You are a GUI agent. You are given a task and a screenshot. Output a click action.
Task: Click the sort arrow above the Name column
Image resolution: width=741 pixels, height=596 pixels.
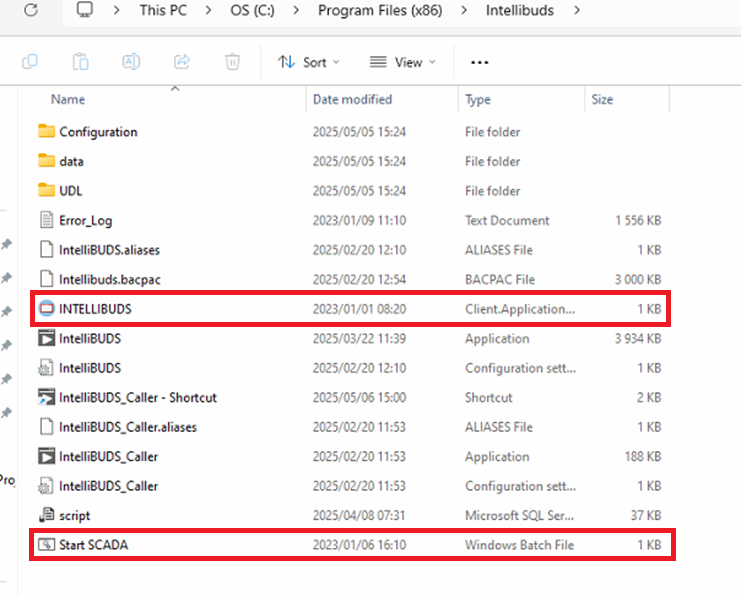click(175, 88)
